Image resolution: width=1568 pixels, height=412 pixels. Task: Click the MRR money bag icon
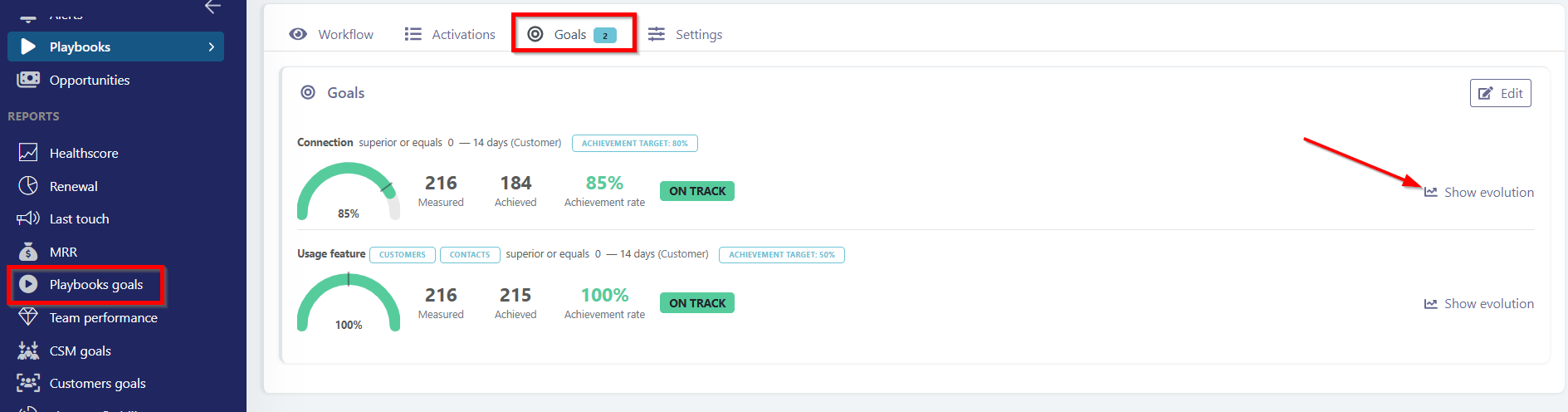coord(28,252)
